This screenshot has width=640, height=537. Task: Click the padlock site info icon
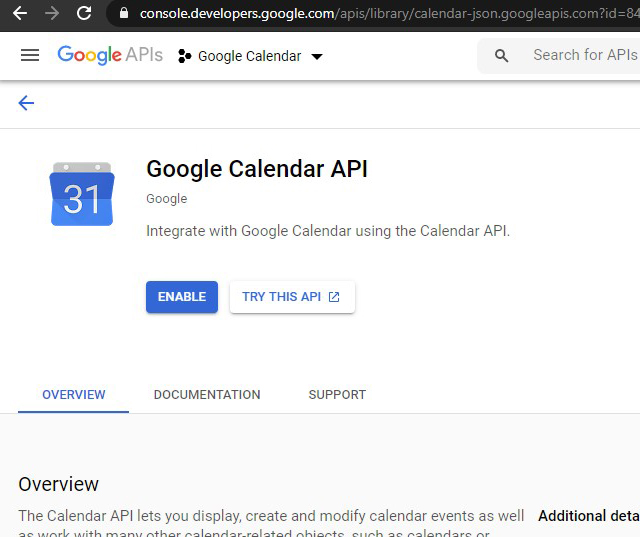(124, 14)
